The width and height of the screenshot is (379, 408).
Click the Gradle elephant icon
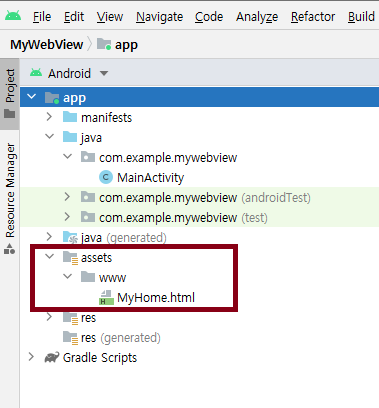click(52, 357)
